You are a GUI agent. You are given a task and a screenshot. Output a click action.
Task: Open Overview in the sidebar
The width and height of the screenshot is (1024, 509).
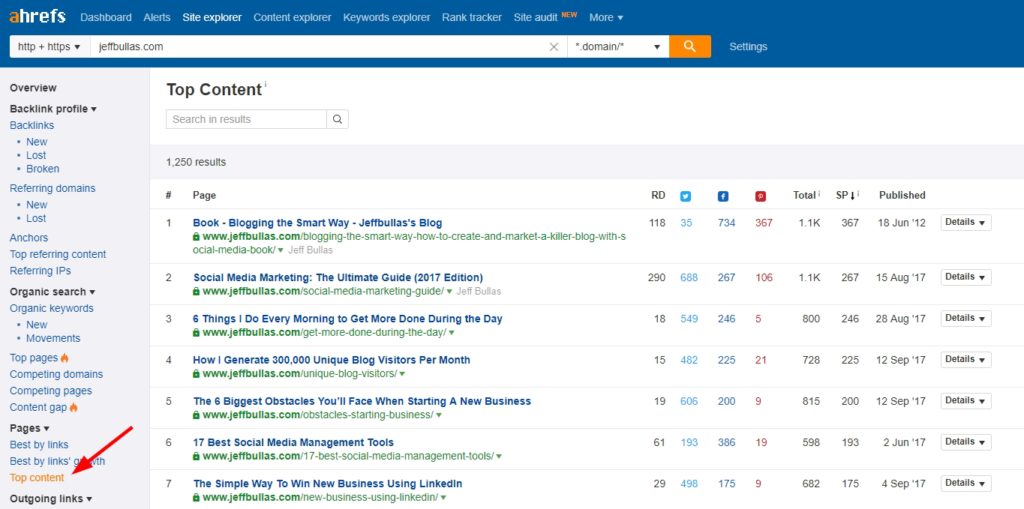pyautogui.click(x=33, y=88)
